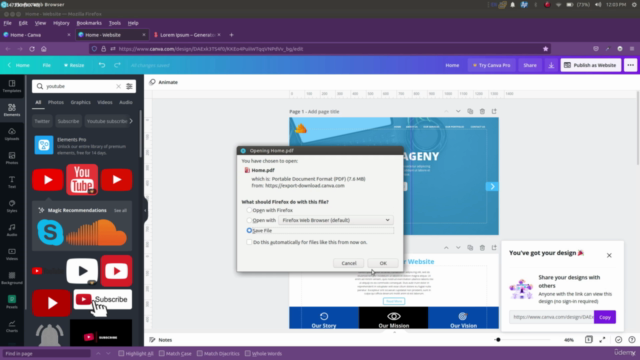Click See all in Magic Recommendations
Screen dimensions: 640x360
point(120,211)
